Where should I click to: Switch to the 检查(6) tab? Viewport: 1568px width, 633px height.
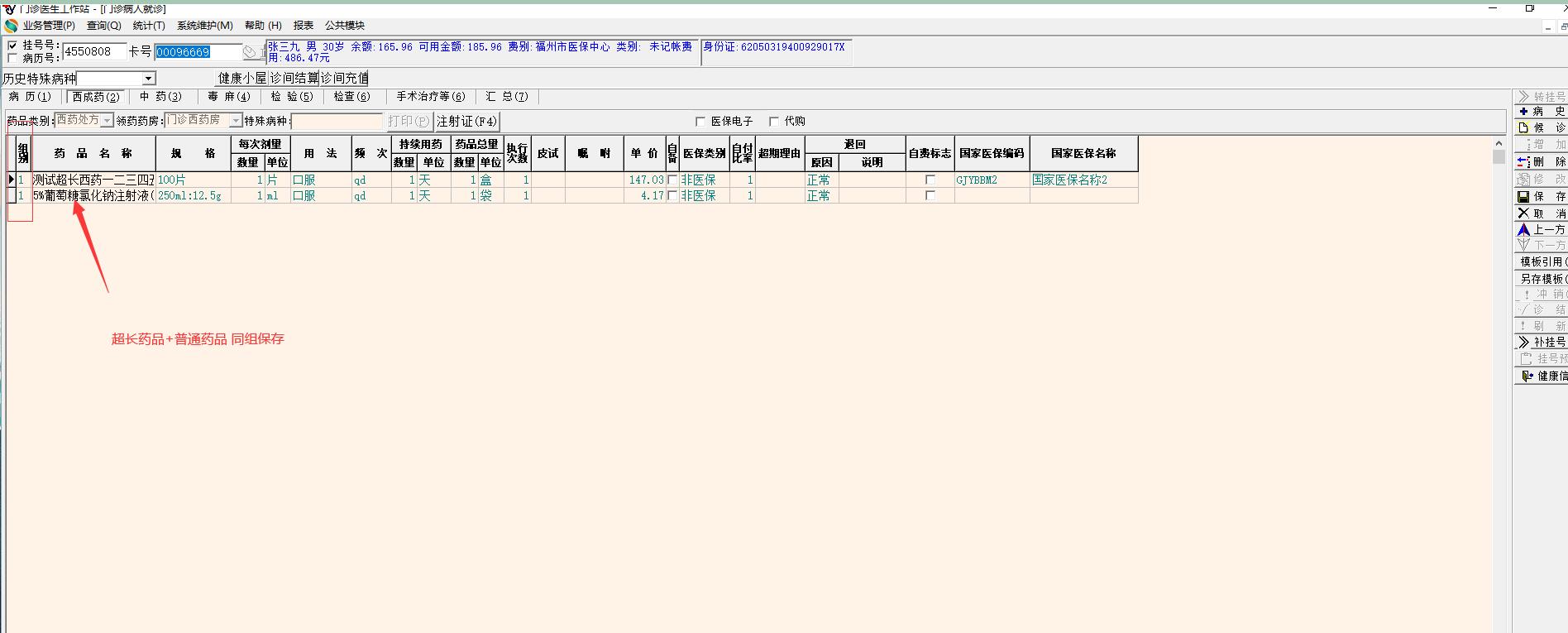[x=352, y=97]
